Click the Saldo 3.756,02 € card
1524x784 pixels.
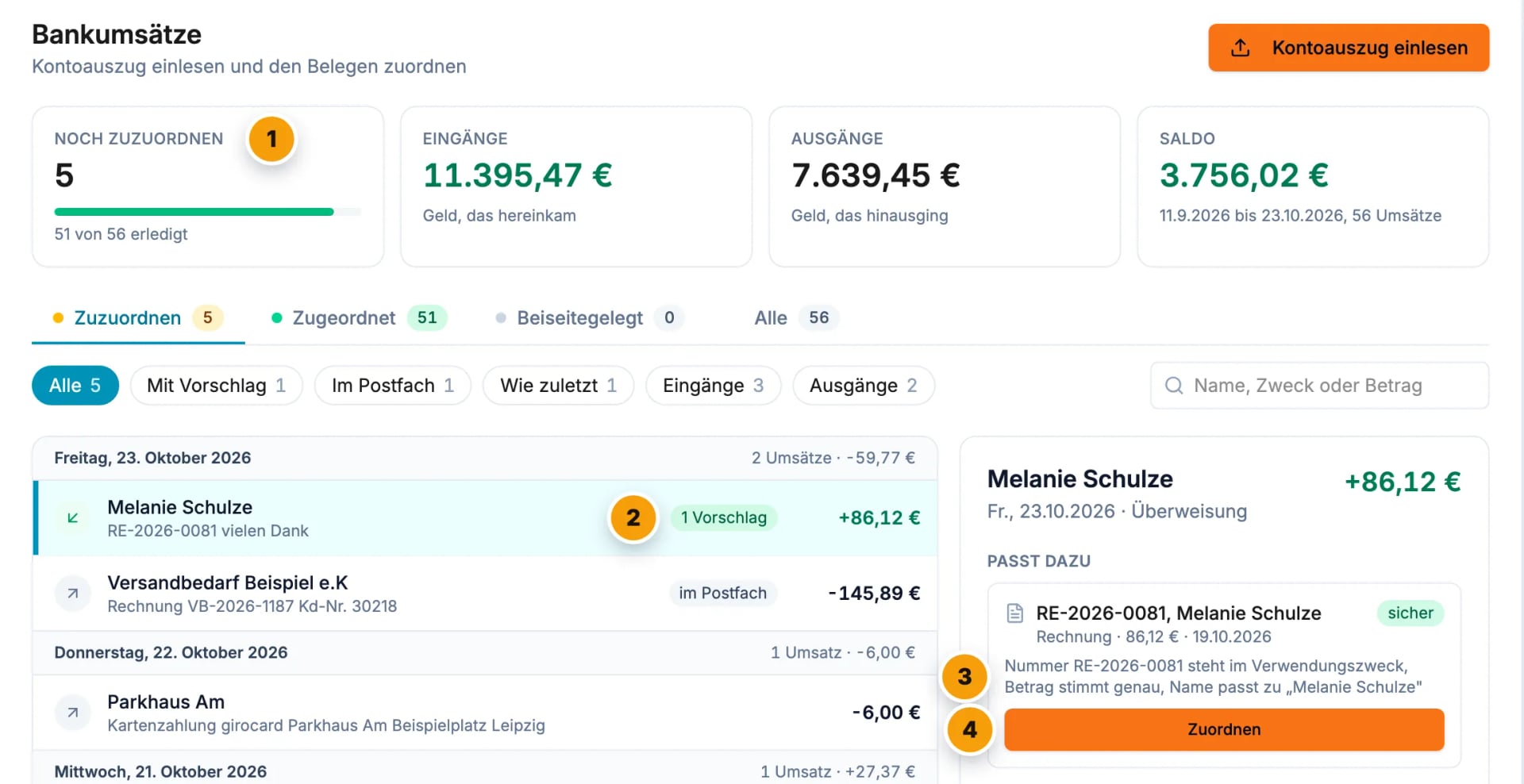tap(1313, 186)
